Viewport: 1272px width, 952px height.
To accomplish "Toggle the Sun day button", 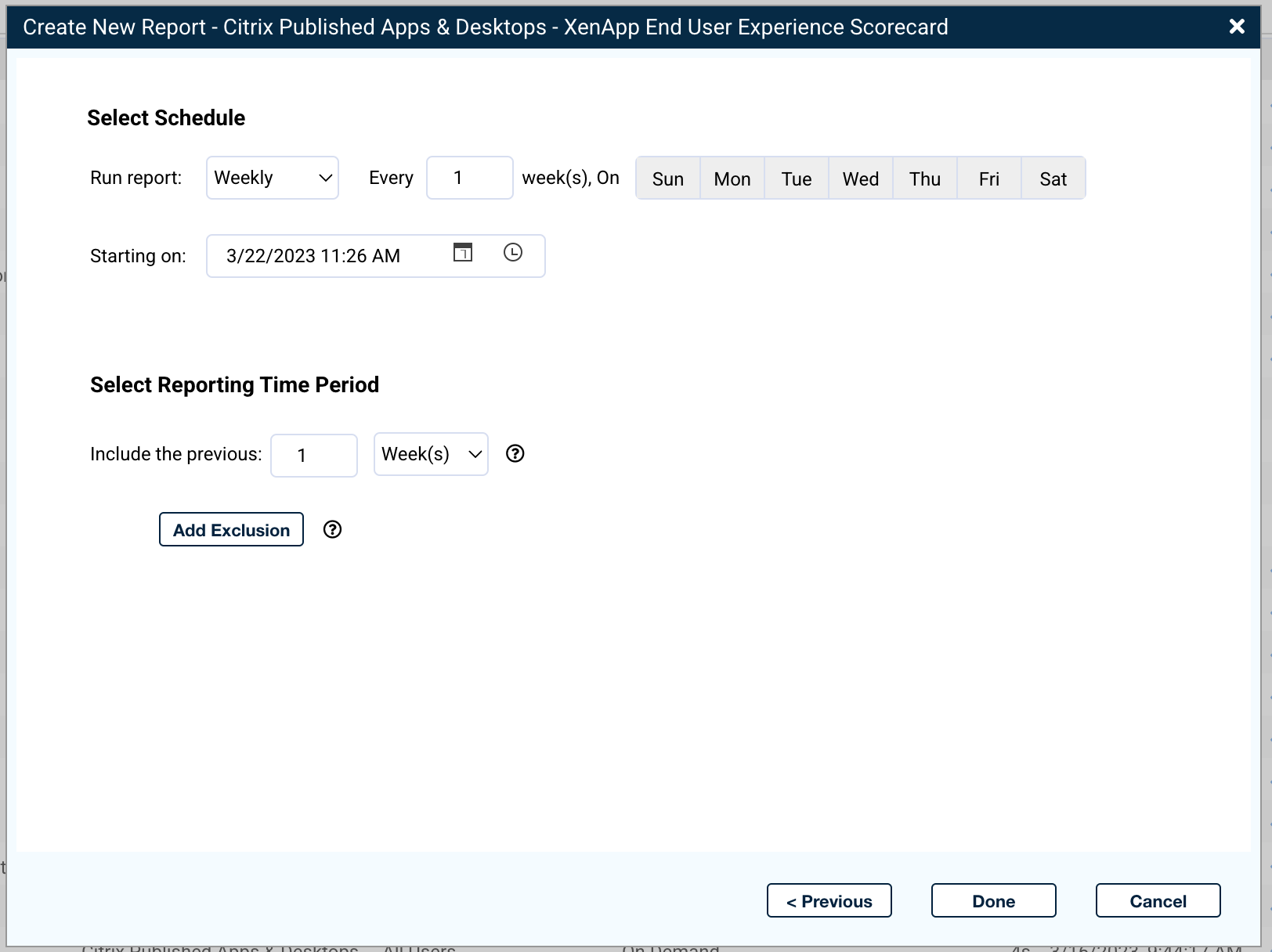I will pos(668,178).
